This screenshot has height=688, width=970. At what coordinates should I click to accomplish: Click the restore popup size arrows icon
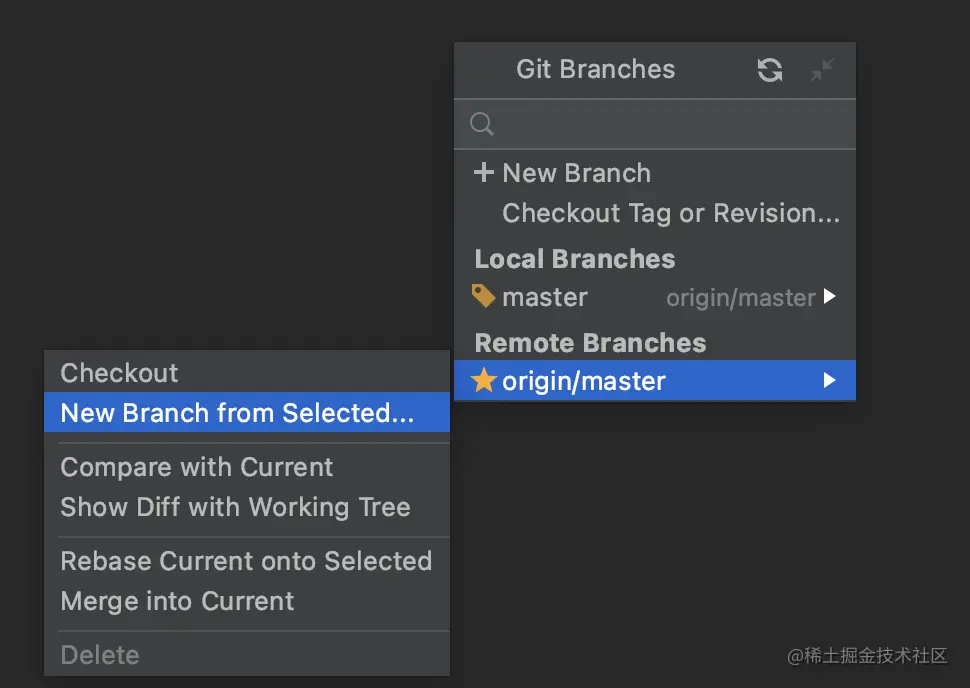[x=822, y=70]
